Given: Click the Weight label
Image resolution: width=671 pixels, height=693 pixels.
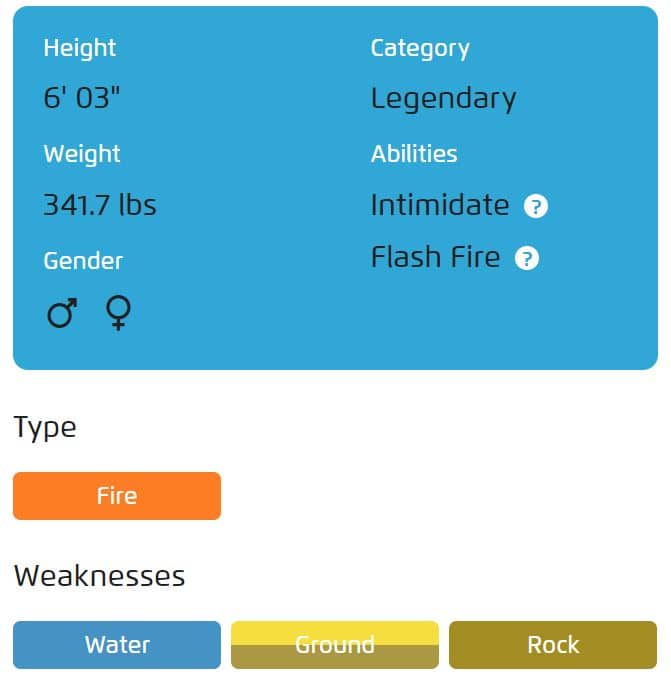Looking at the screenshot, I should 82,154.
